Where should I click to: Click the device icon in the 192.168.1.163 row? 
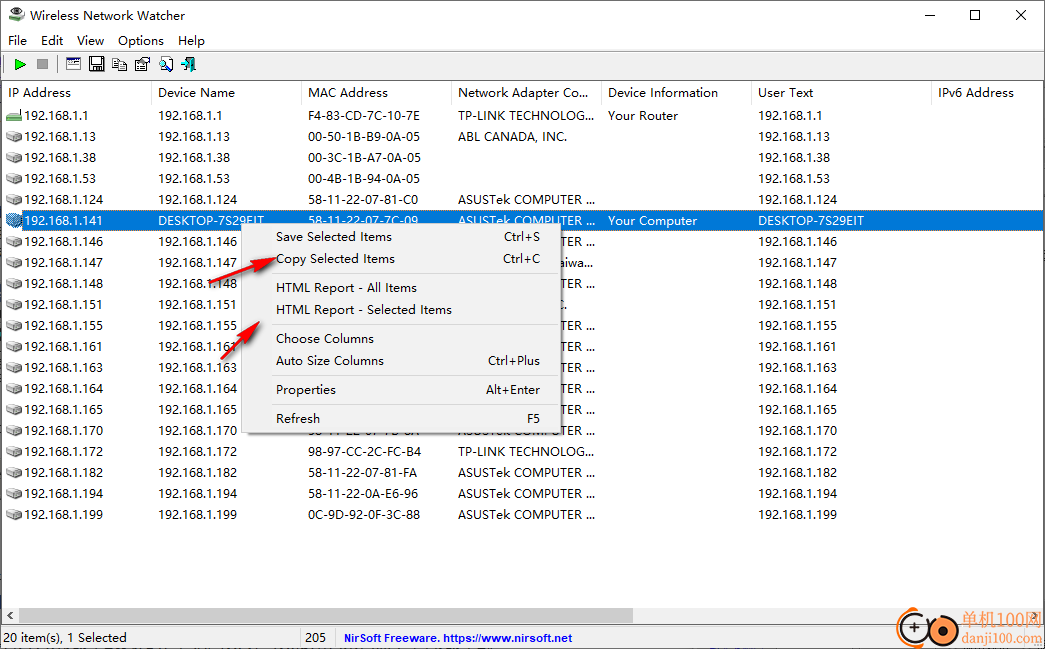pyautogui.click(x=14, y=368)
